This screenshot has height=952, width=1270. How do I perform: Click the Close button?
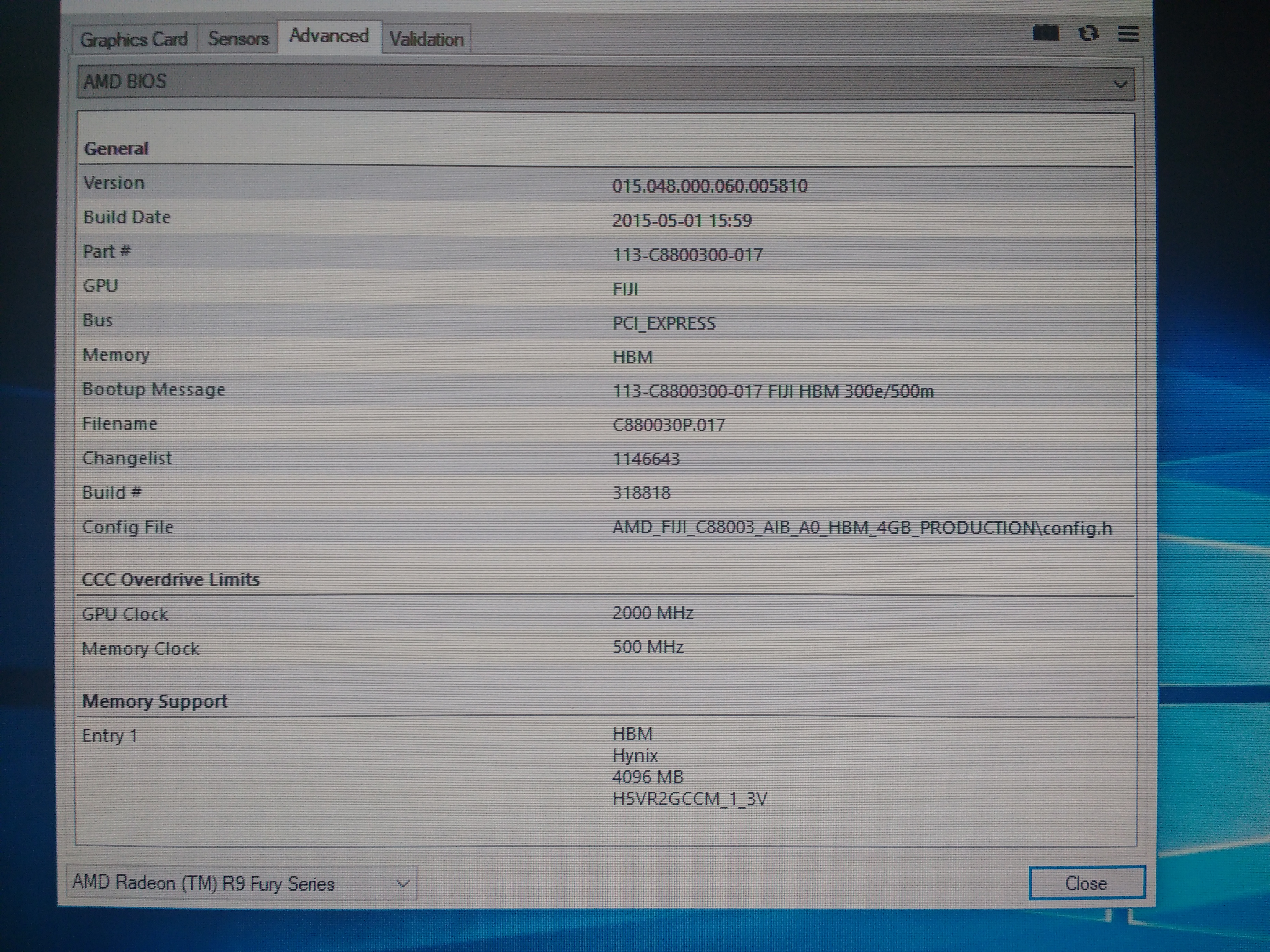(1086, 883)
